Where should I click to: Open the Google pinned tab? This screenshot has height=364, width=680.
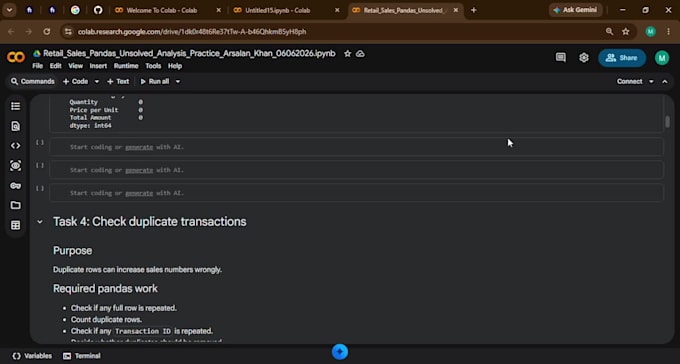click(x=75, y=10)
